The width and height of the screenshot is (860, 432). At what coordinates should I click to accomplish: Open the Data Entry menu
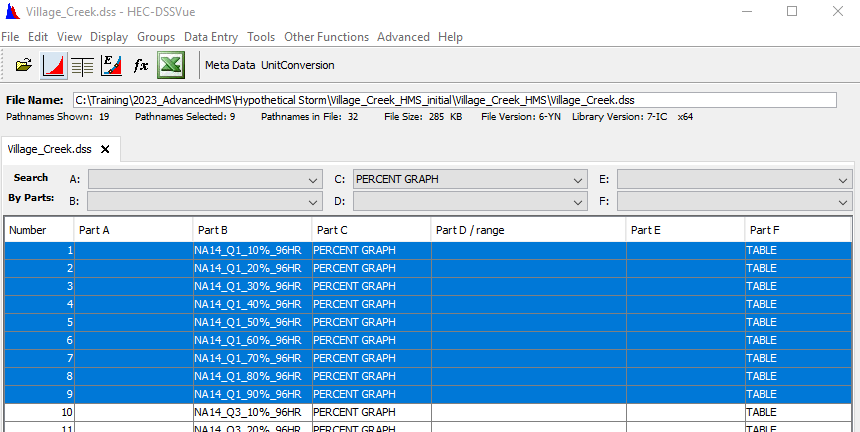(211, 37)
